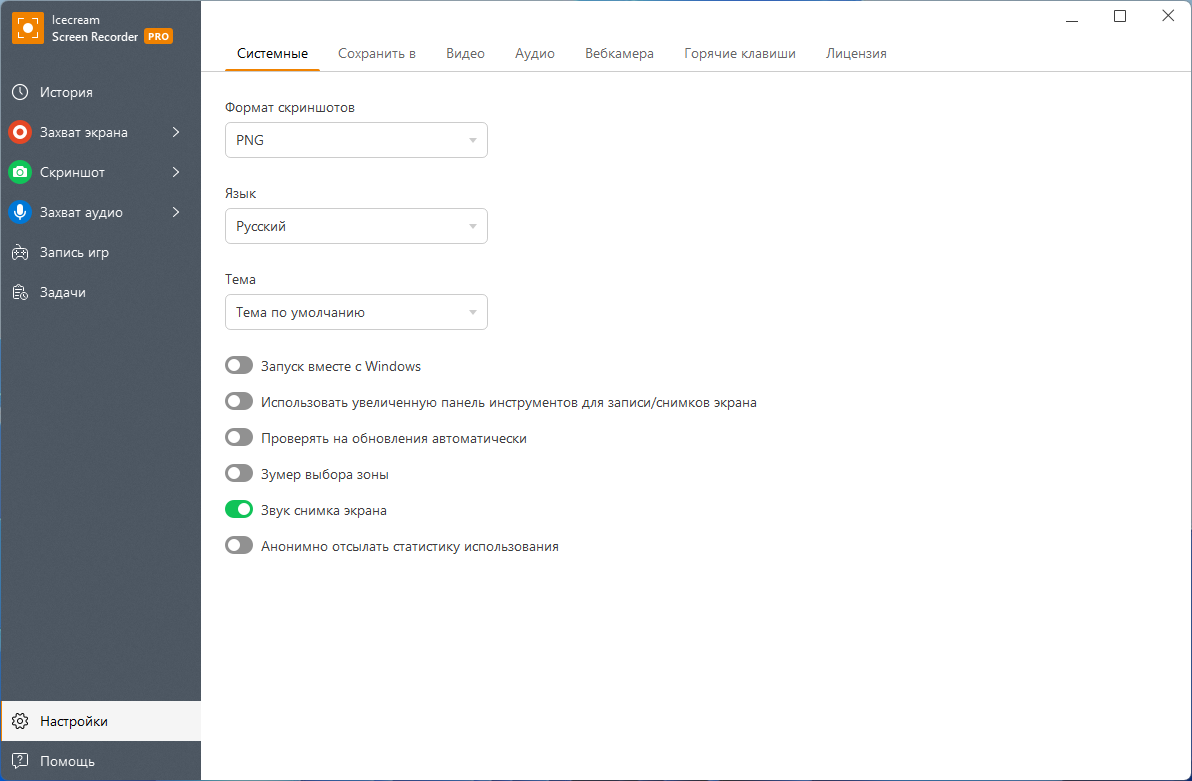
Task: Click the red screen capture icon
Action: 19,132
